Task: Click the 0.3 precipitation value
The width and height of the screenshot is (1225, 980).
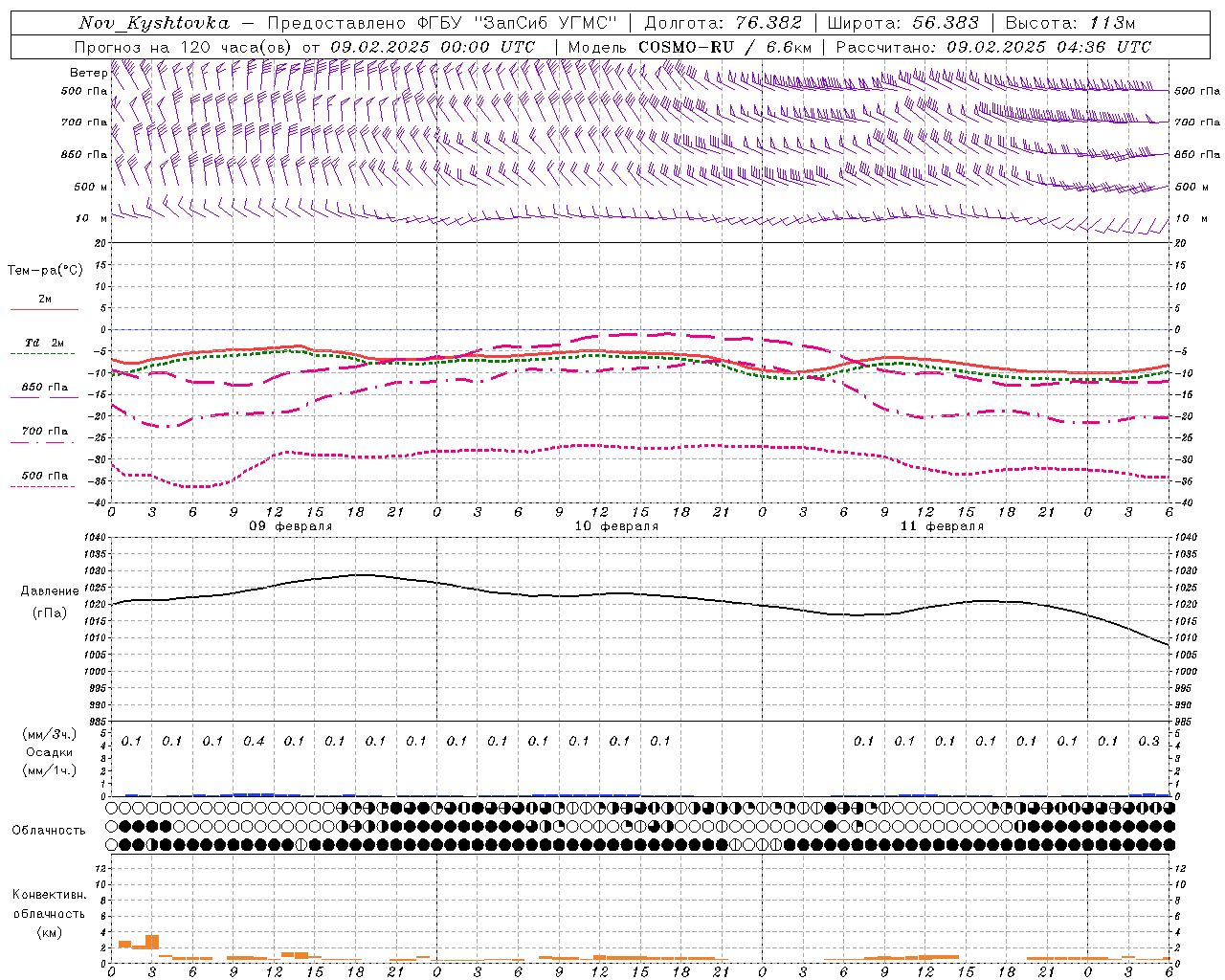Action: [x=1148, y=741]
